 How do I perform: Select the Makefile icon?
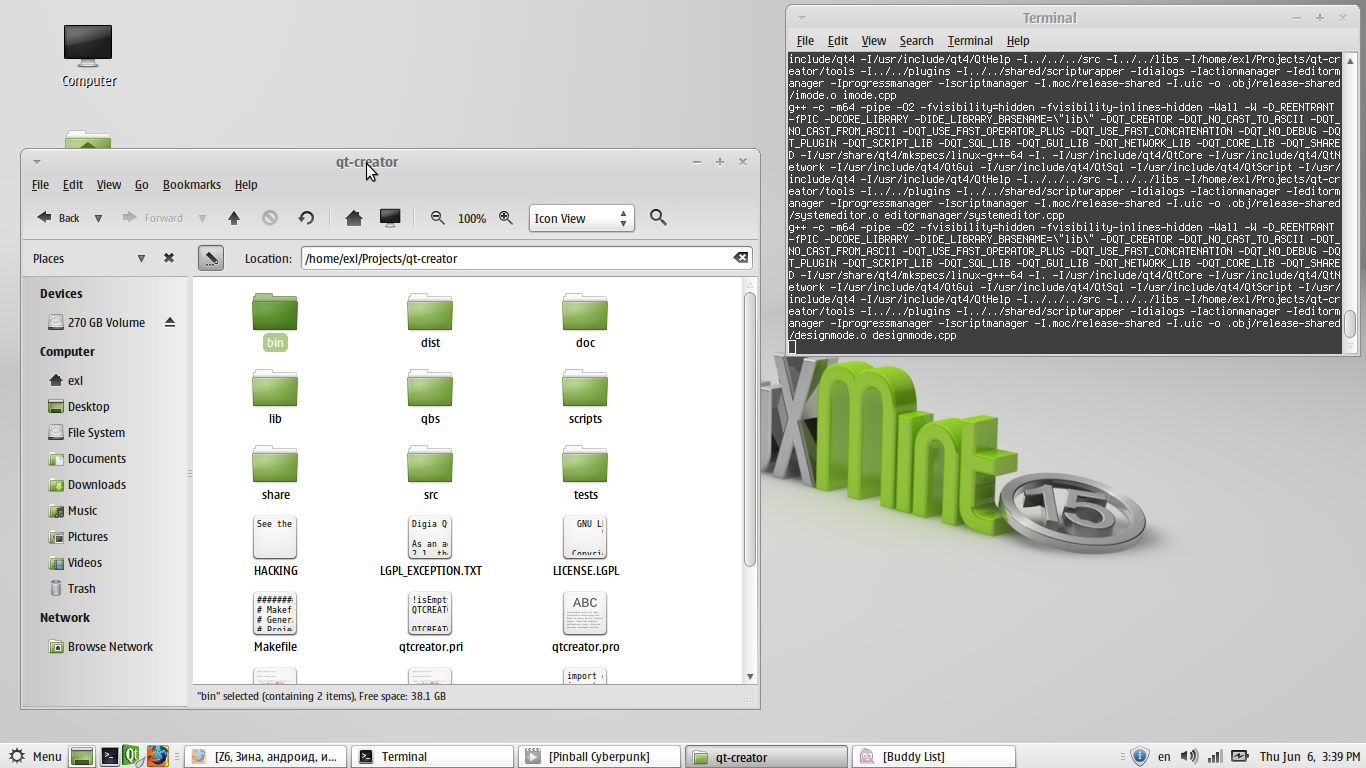[x=275, y=614]
